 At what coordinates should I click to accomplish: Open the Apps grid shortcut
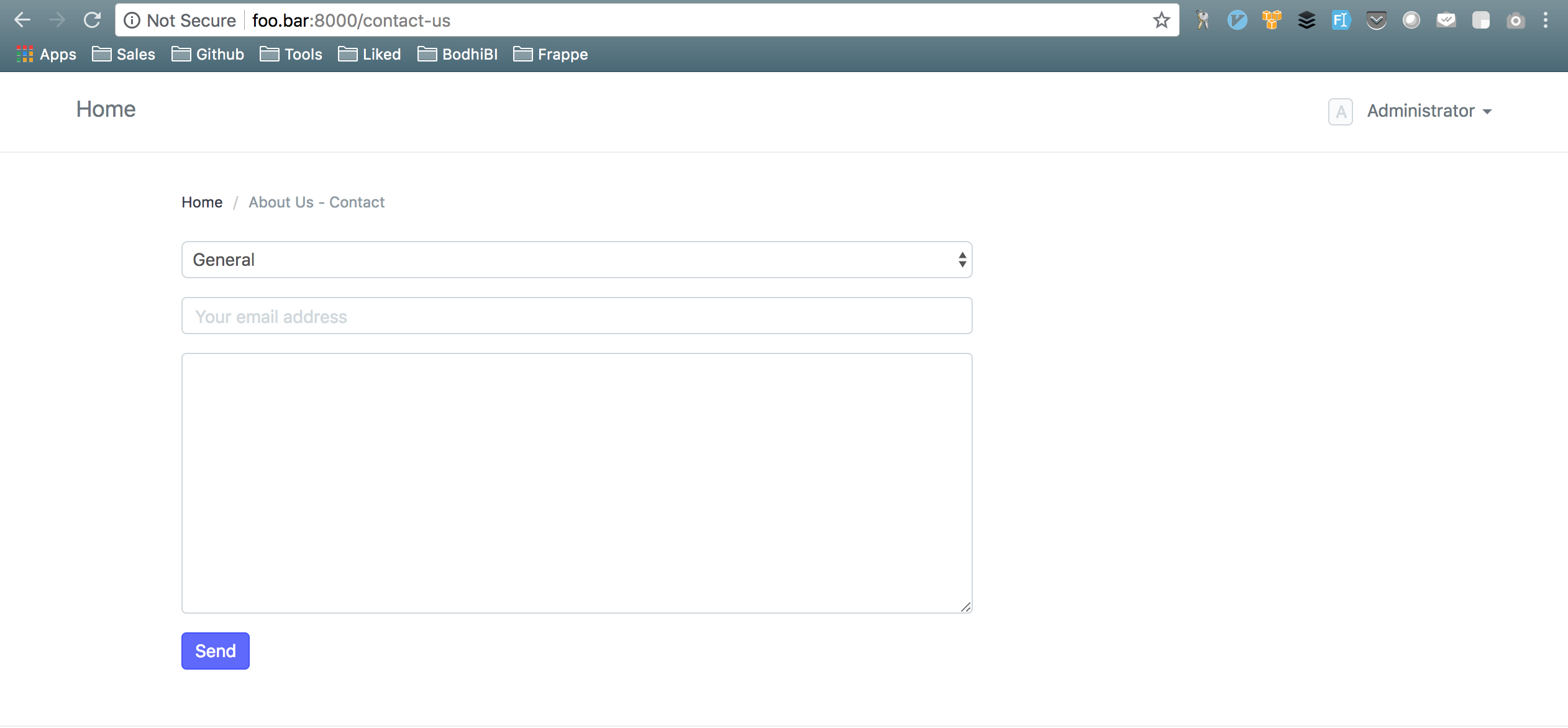(x=46, y=54)
